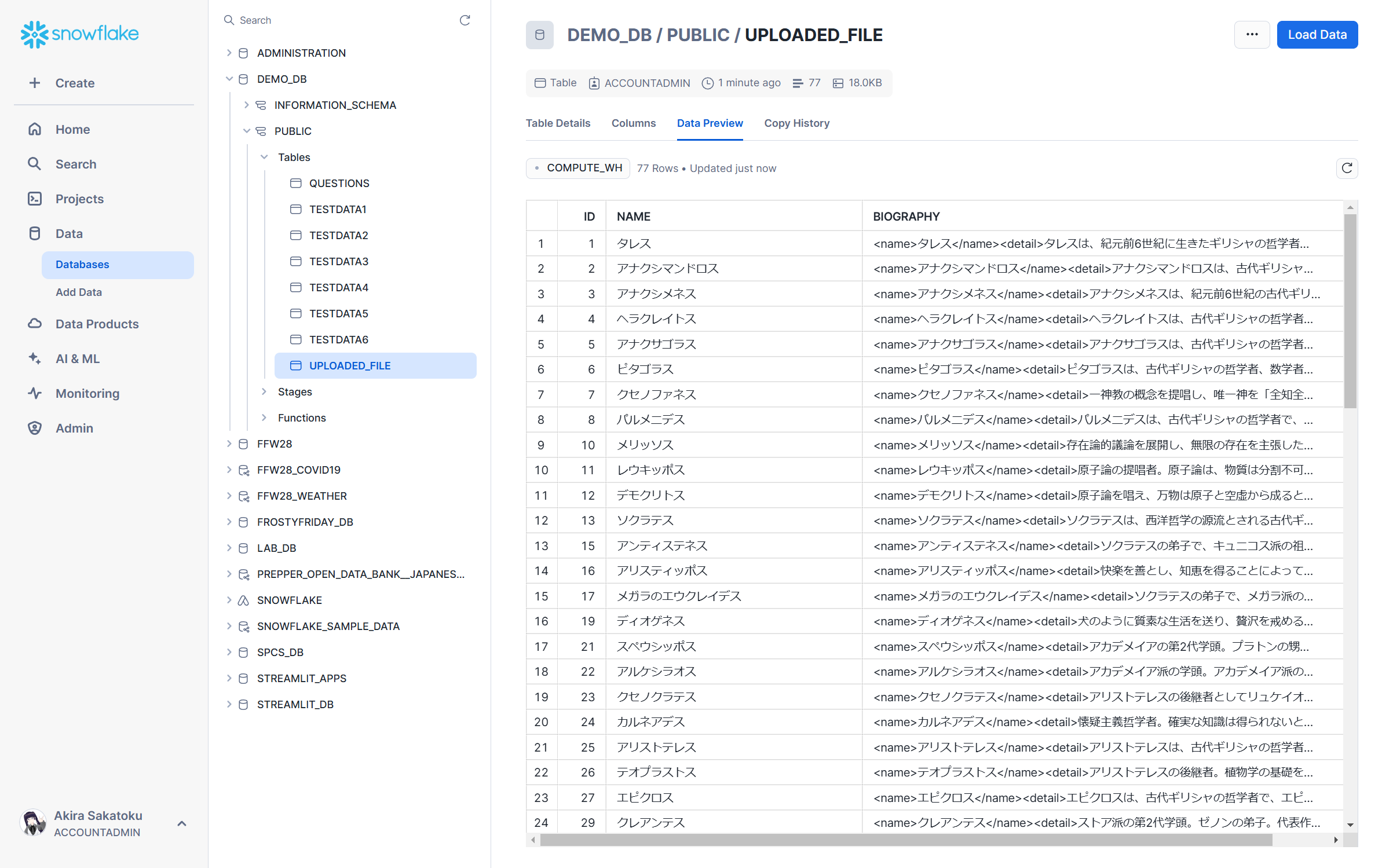Open the Create menu
This screenshot has width=1393, height=868.
tap(75, 83)
